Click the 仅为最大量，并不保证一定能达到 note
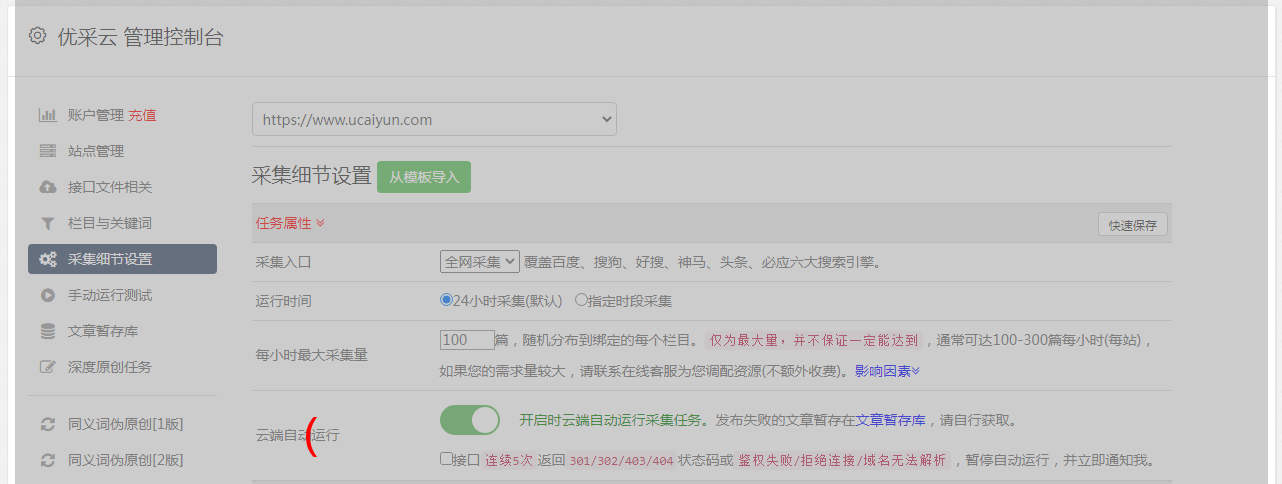 (x=814, y=340)
